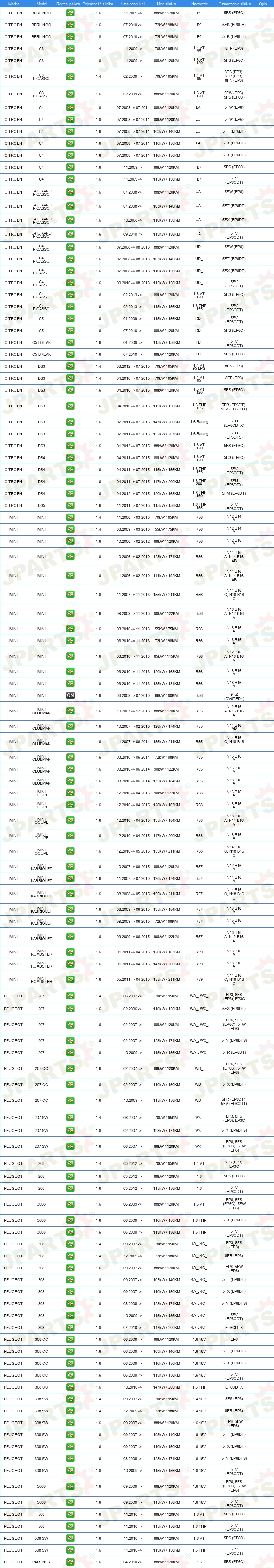Select the 9HZ (DV6TED4) engine code cell

pos(234,696)
